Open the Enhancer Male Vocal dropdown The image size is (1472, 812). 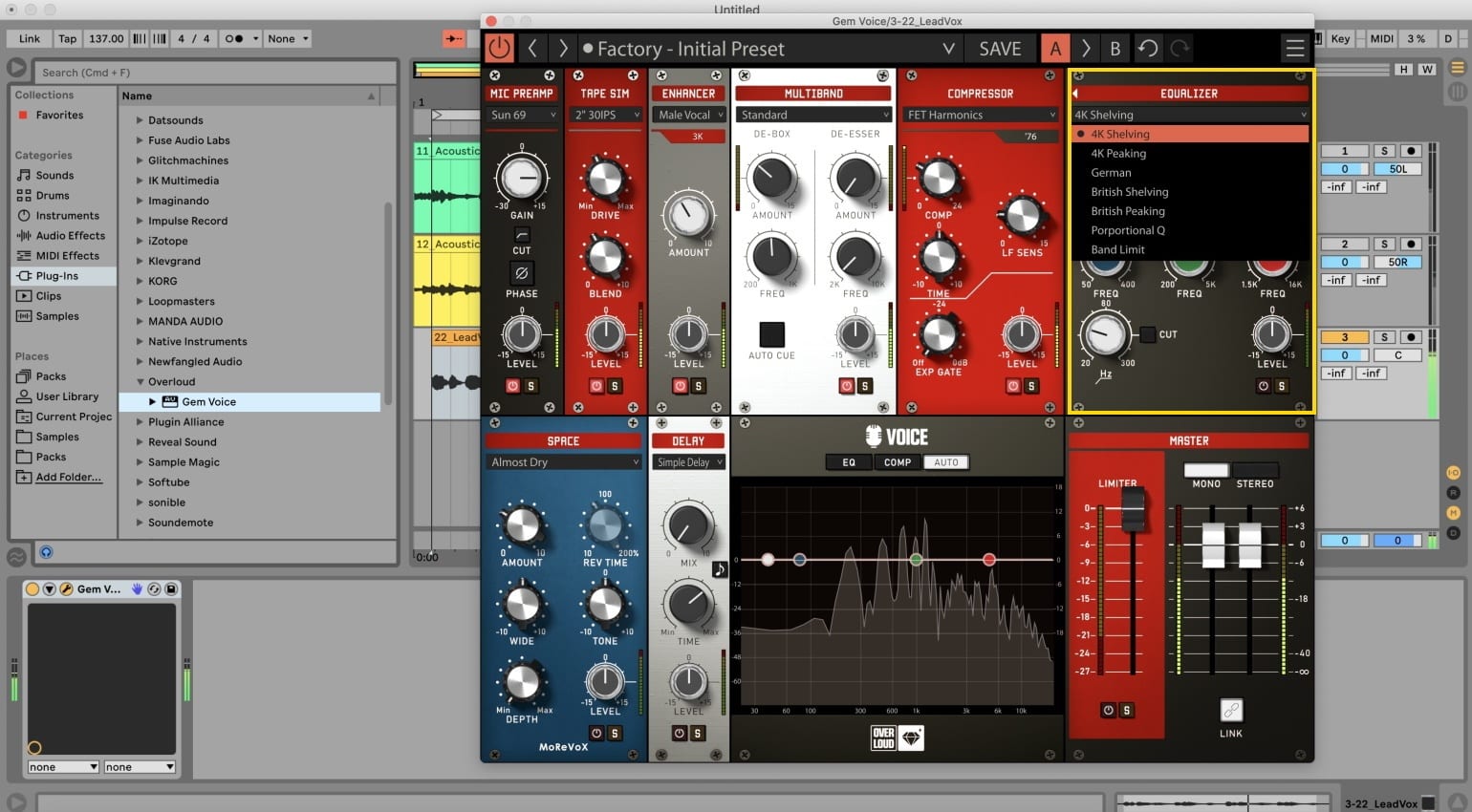[689, 115]
